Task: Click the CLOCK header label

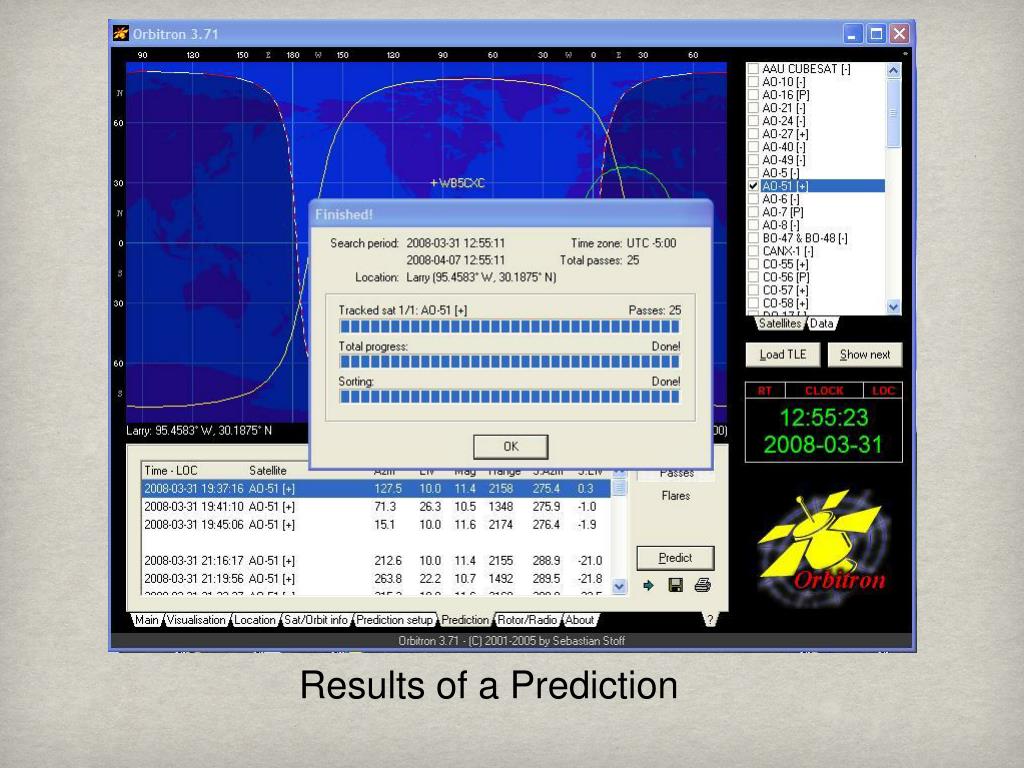Action: pos(824,391)
